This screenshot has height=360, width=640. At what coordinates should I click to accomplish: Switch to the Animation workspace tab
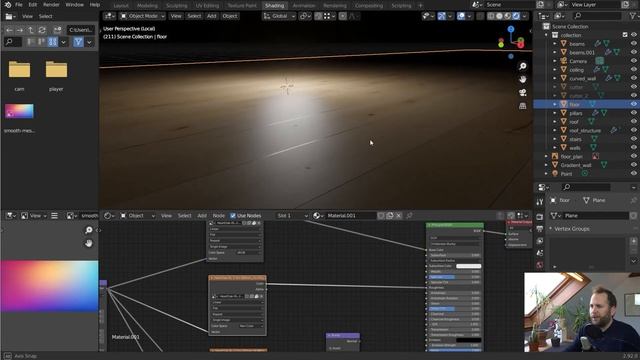(304, 6)
